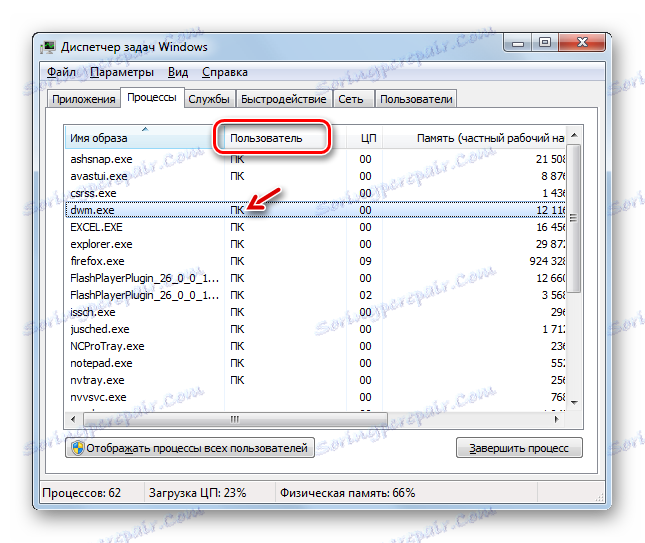Open the Файл menu

click(61, 72)
